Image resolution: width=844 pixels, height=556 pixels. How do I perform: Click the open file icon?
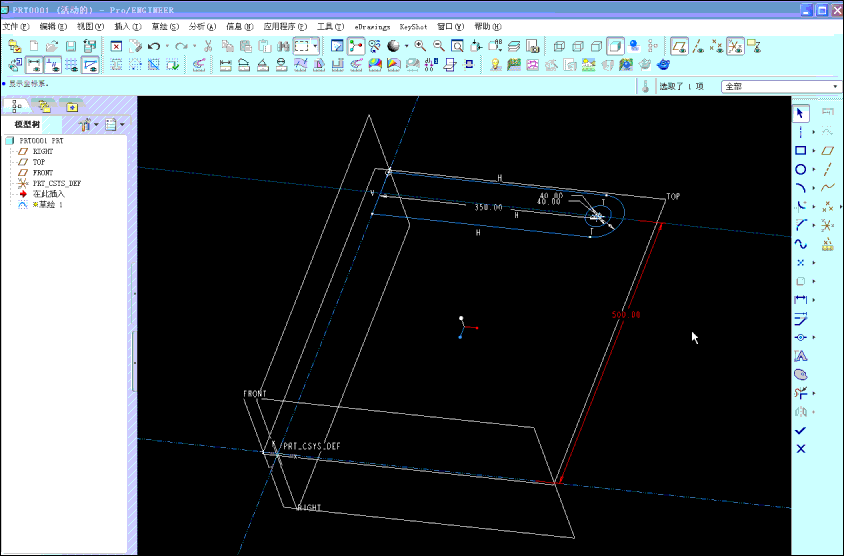click(52, 46)
